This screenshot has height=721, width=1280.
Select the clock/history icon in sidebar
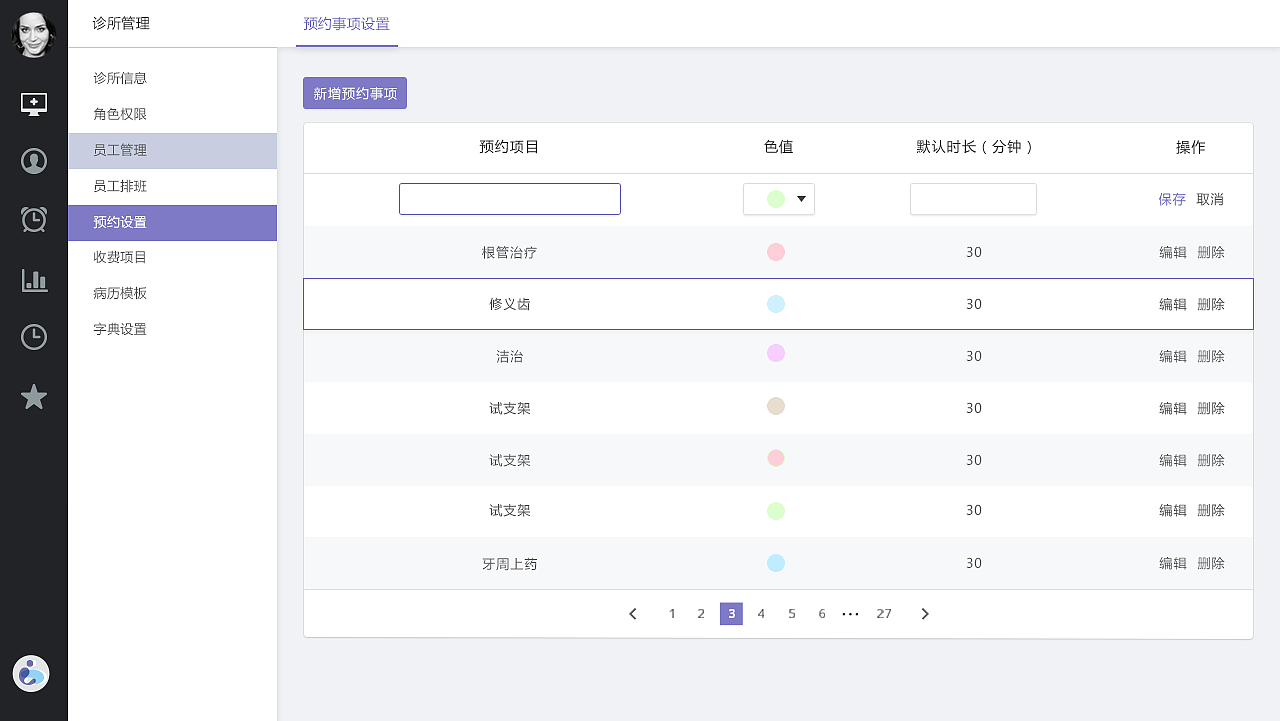tap(34, 337)
